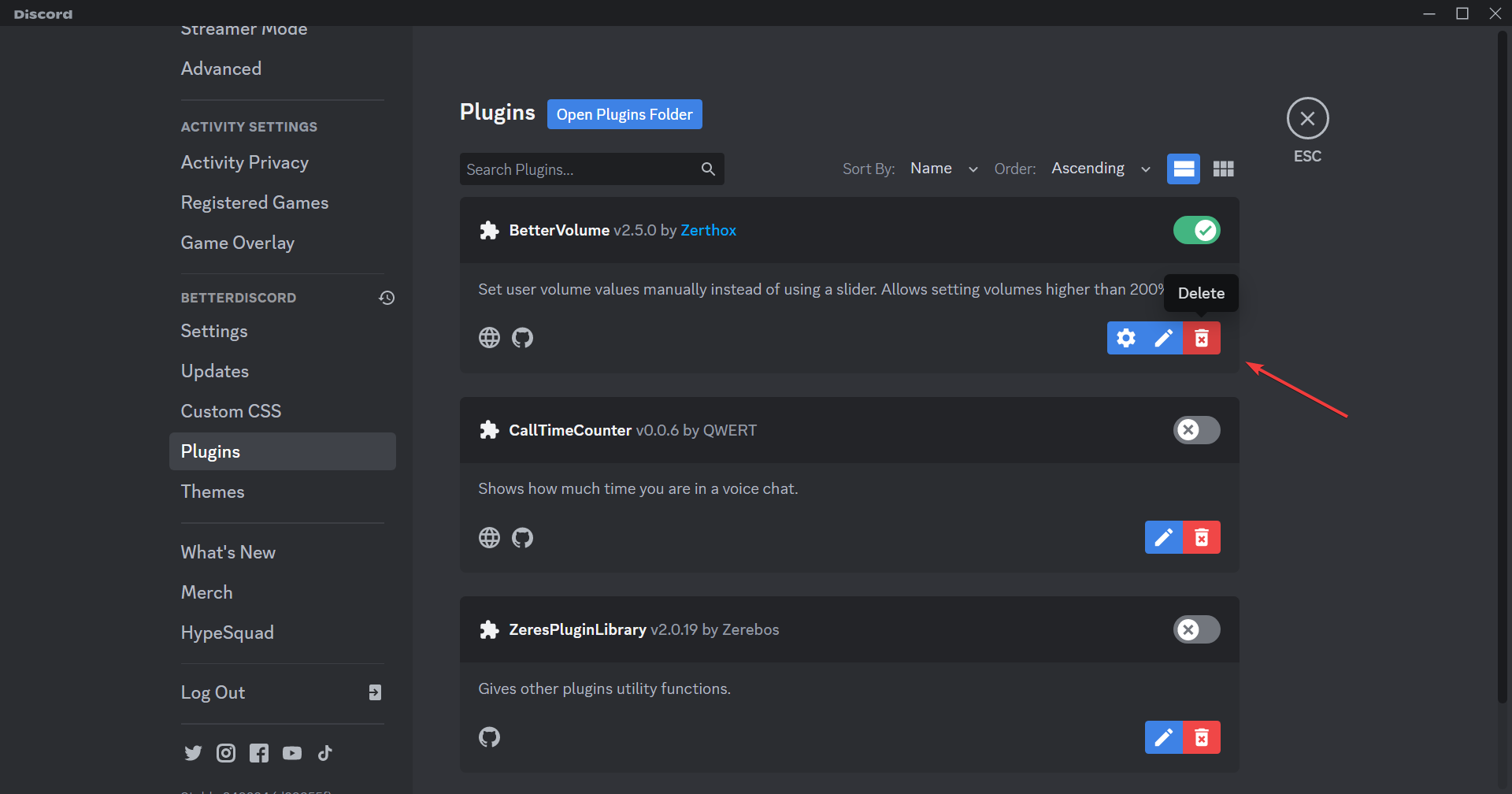1512x794 pixels.
Task: Switch to grid view layout
Action: tap(1224, 169)
